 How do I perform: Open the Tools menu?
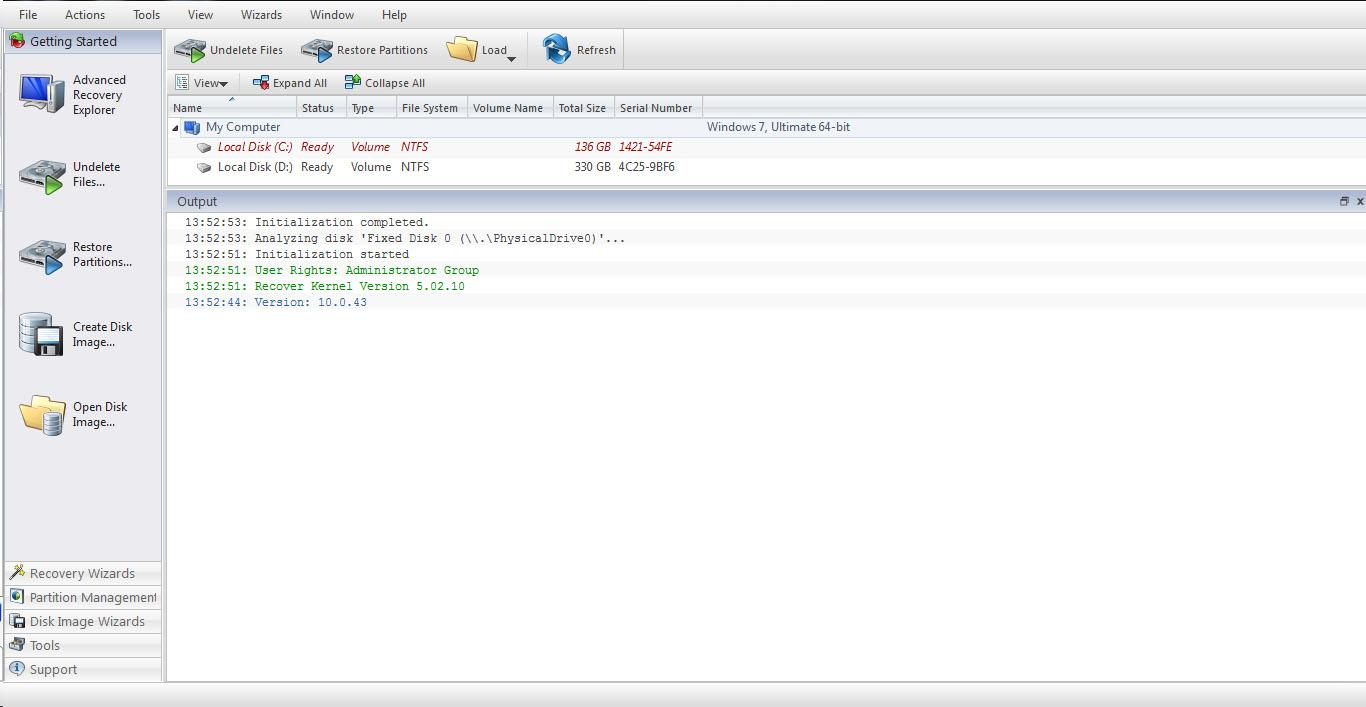point(146,15)
